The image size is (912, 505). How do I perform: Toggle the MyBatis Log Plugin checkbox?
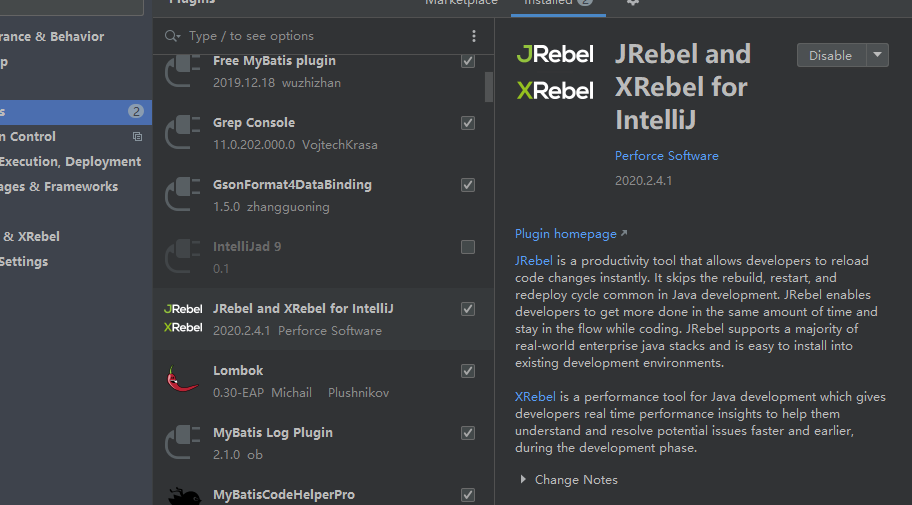468,433
